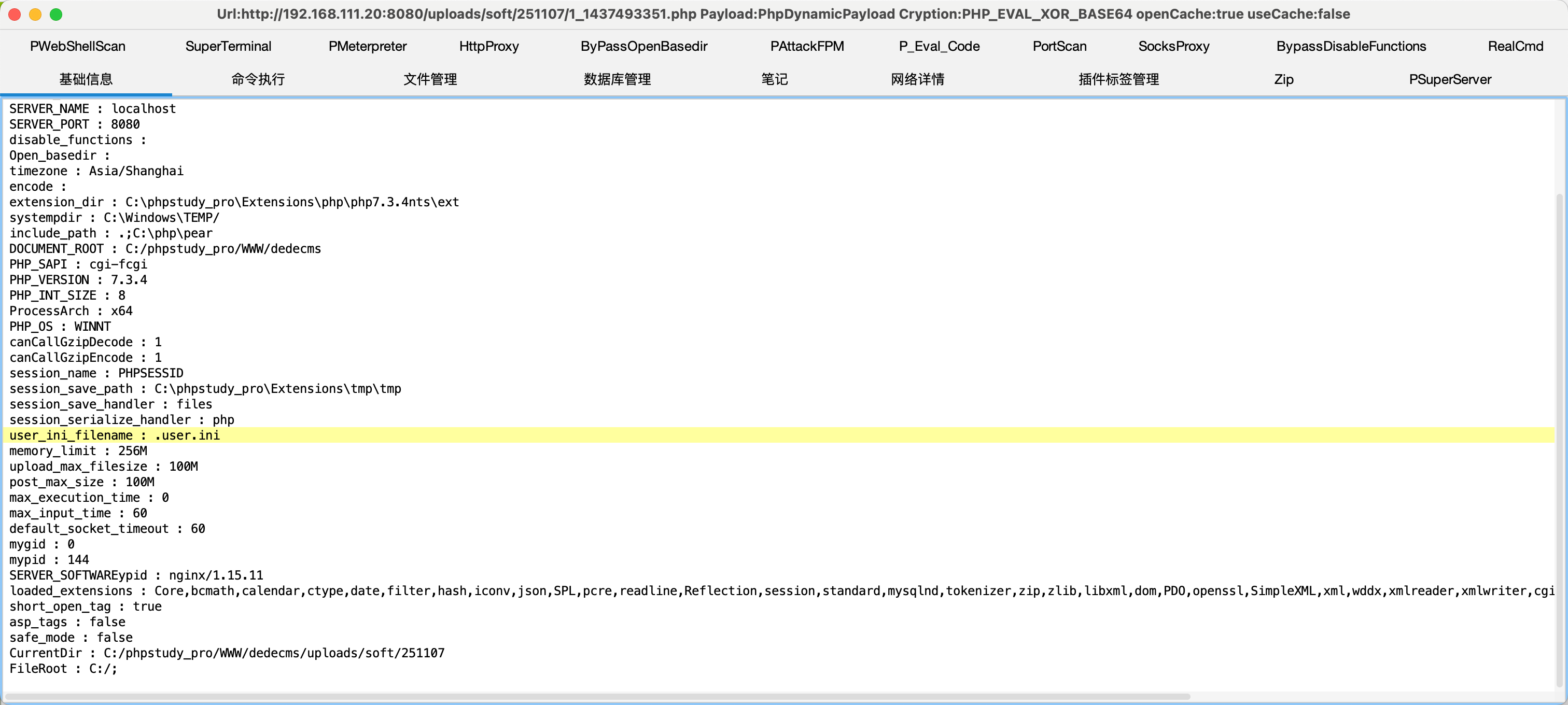
Task: Open the PMeterpreter plugin tab
Action: (367, 46)
